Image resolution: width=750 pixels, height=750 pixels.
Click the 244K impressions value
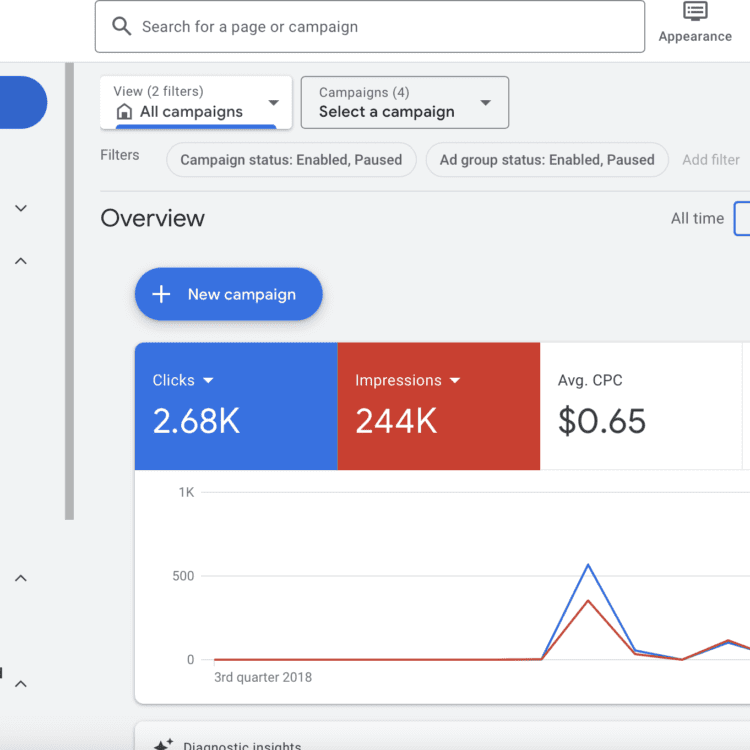(396, 421)
